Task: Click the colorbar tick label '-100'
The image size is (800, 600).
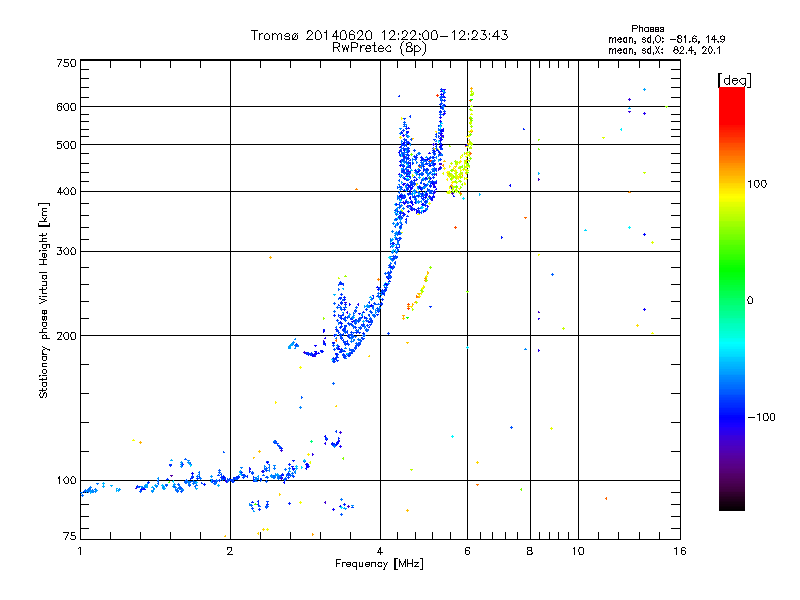Action: (x=761, y=417)
